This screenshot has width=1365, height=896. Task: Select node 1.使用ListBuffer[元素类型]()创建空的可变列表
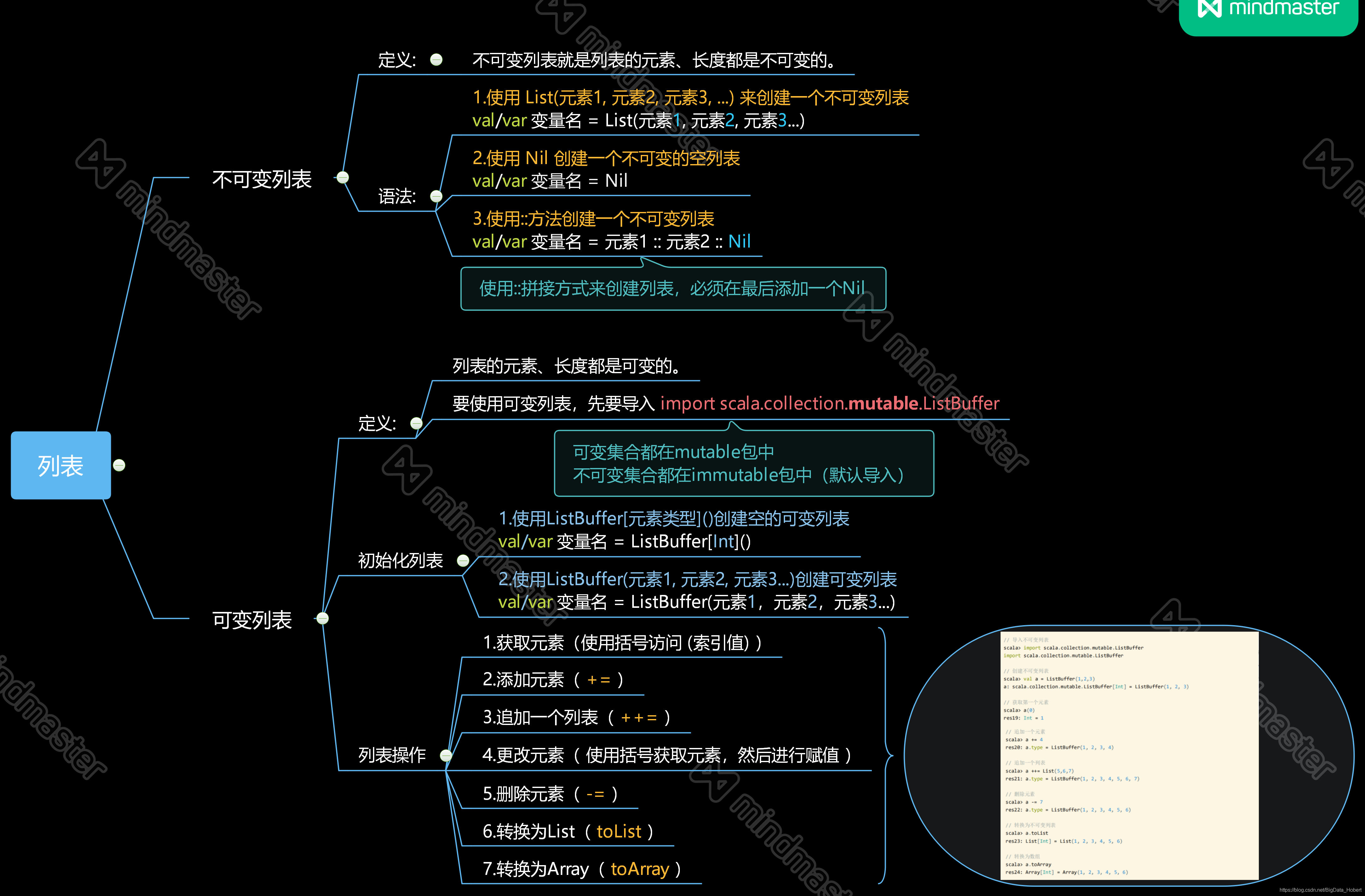(674, 530)
